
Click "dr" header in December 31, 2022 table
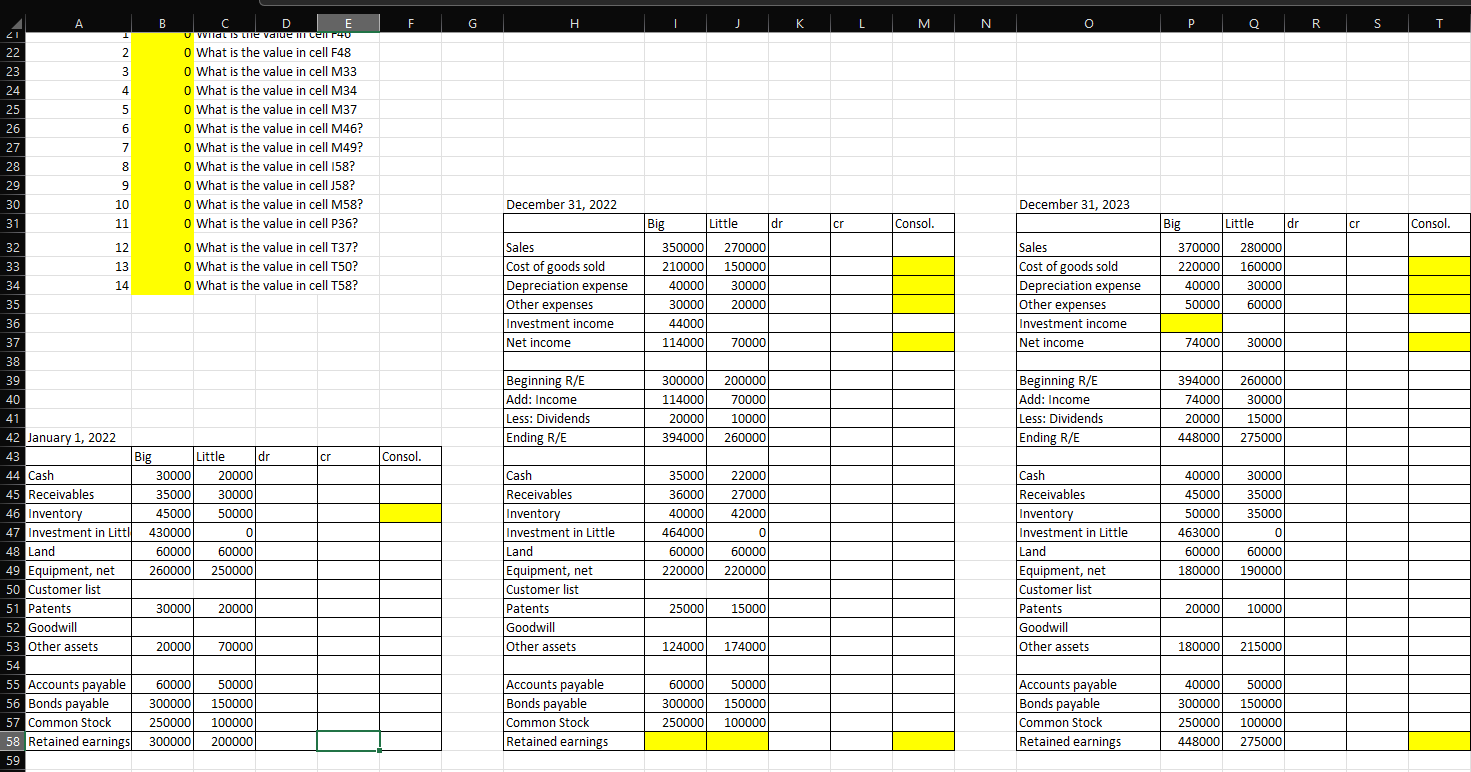(777, 223)
